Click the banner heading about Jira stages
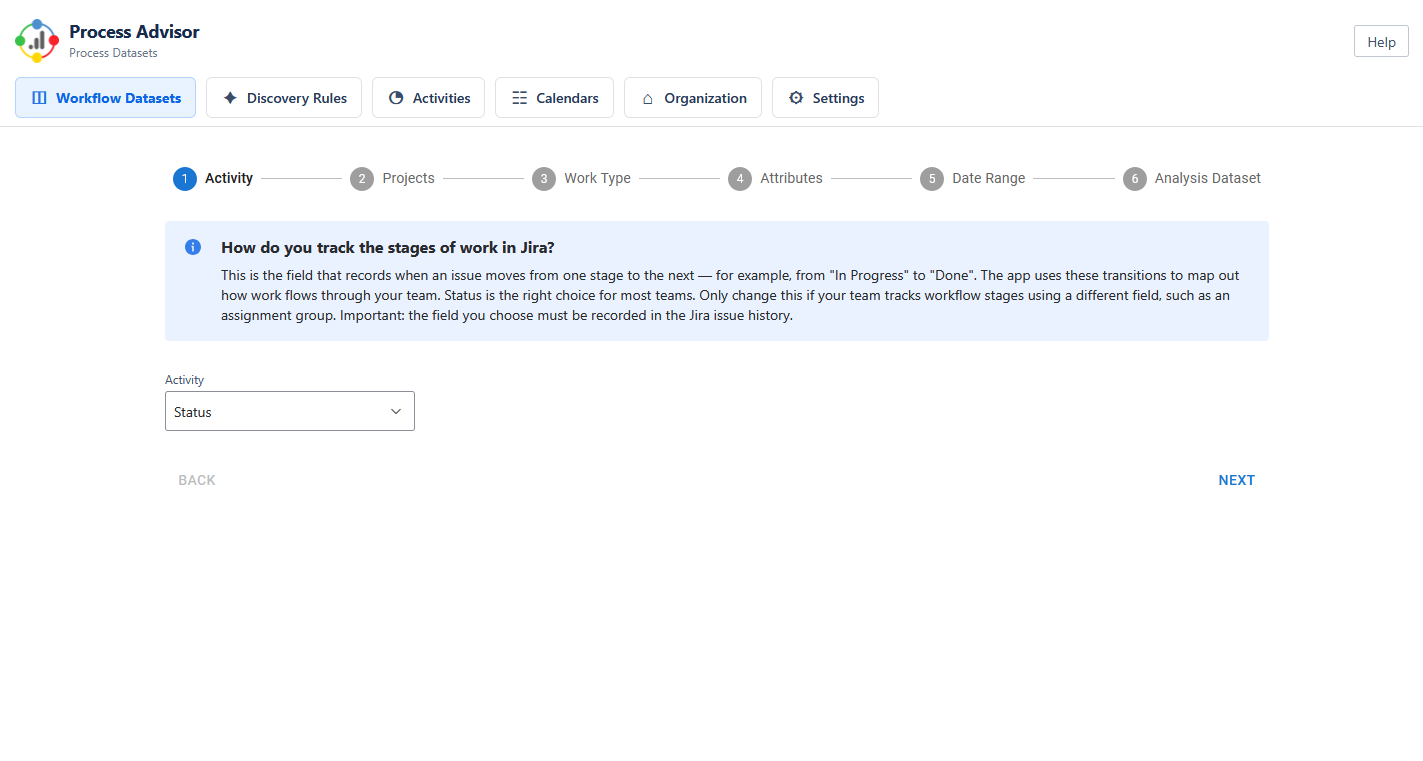Image resolution: width=1423 pixels, height=761 pixels. point(388,247)
